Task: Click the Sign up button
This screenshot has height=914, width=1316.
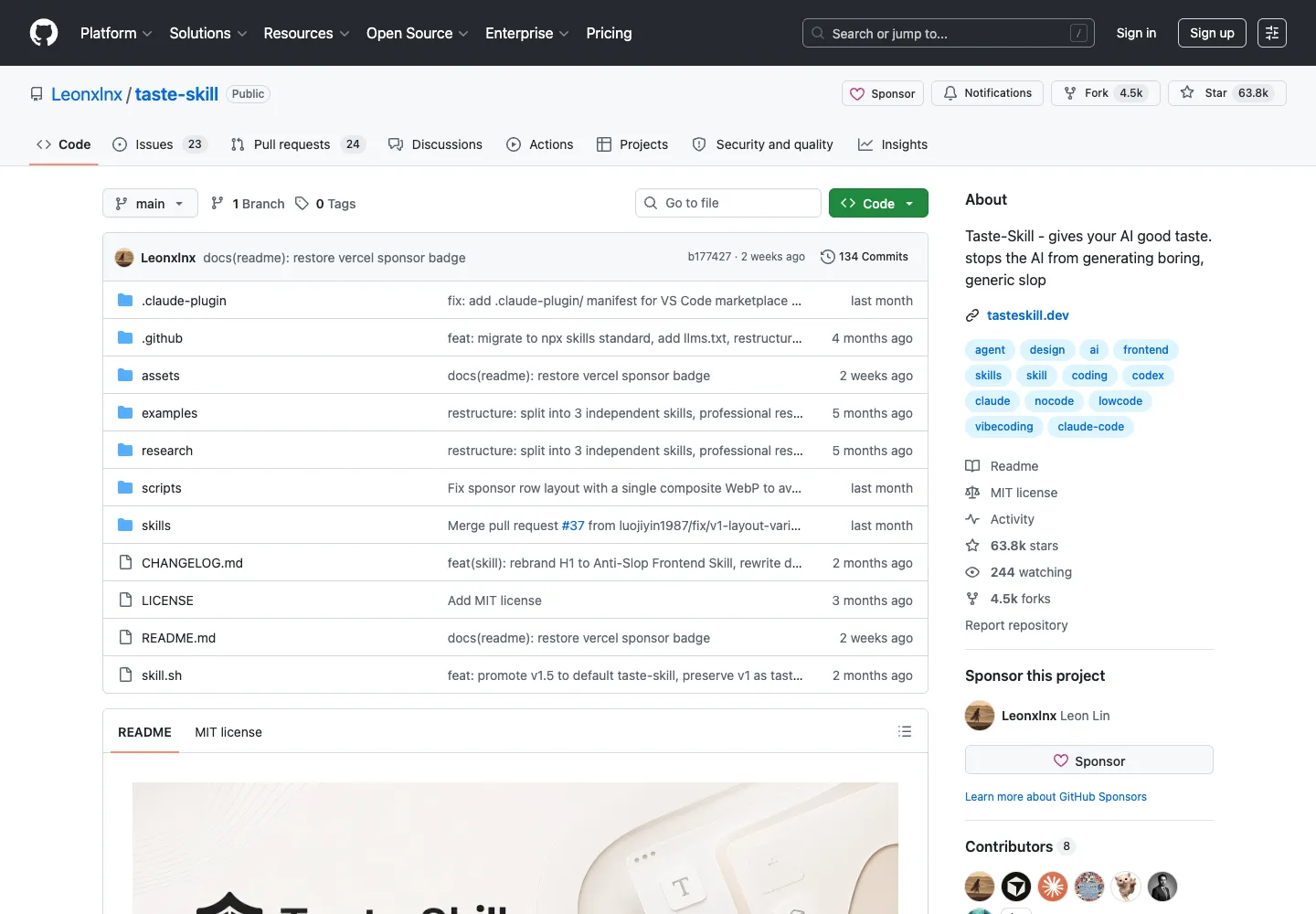Action: [x=1212, y=33]
